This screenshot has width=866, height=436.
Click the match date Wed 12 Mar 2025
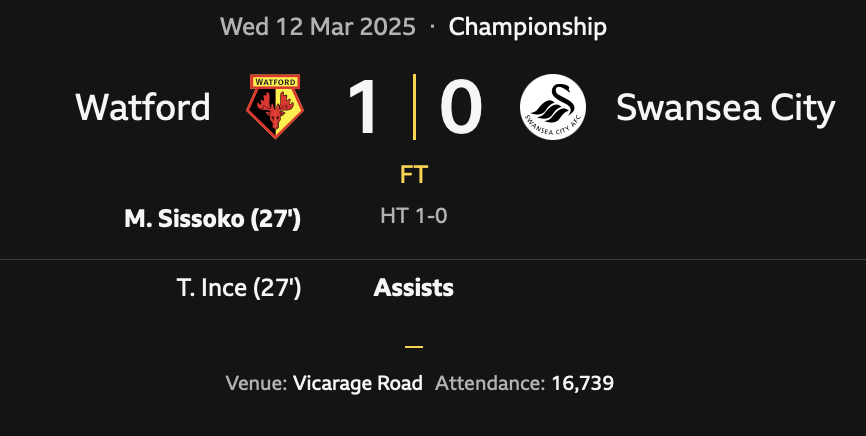(x=318, y=26)
